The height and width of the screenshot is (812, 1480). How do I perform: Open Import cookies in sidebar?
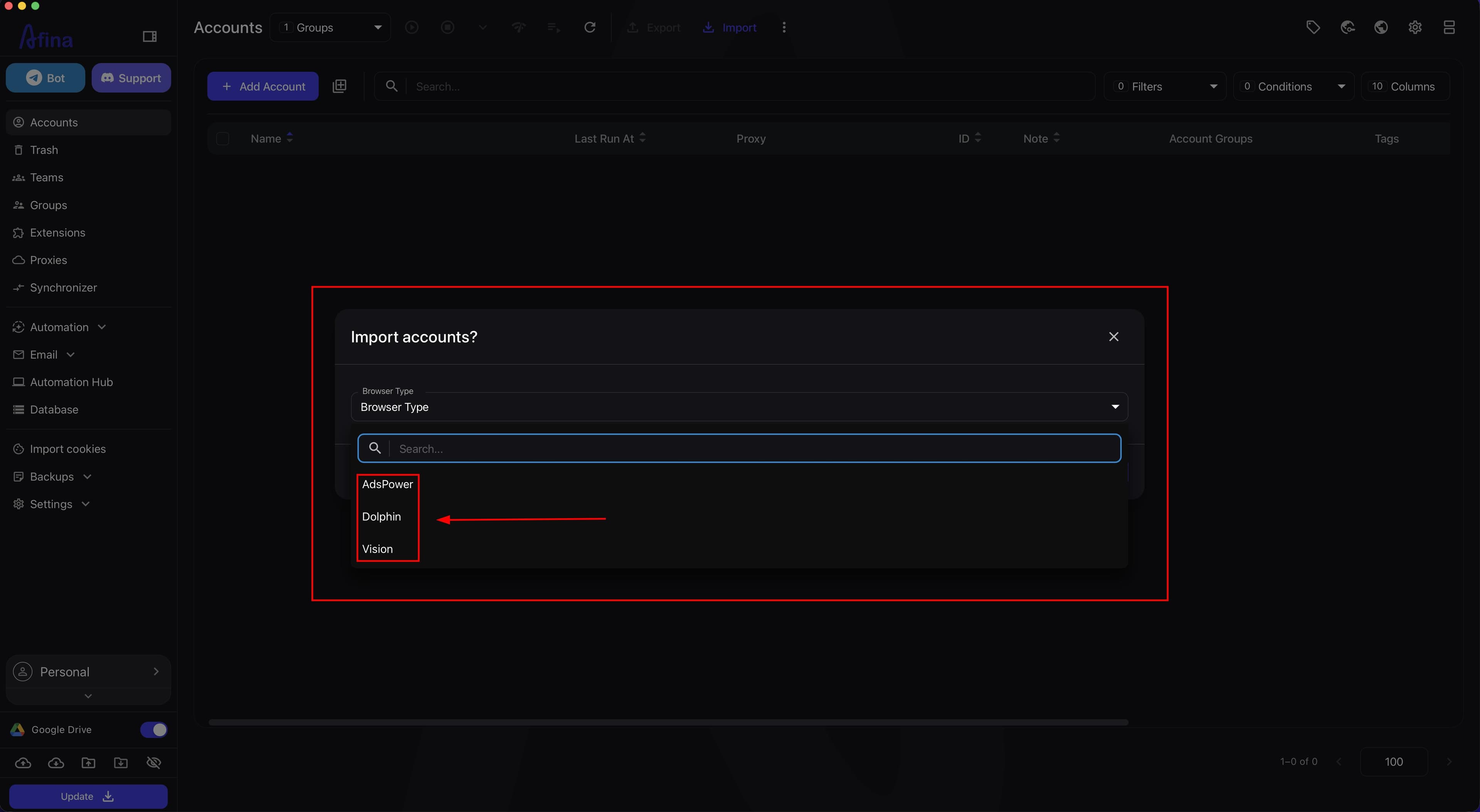[89, 449]
